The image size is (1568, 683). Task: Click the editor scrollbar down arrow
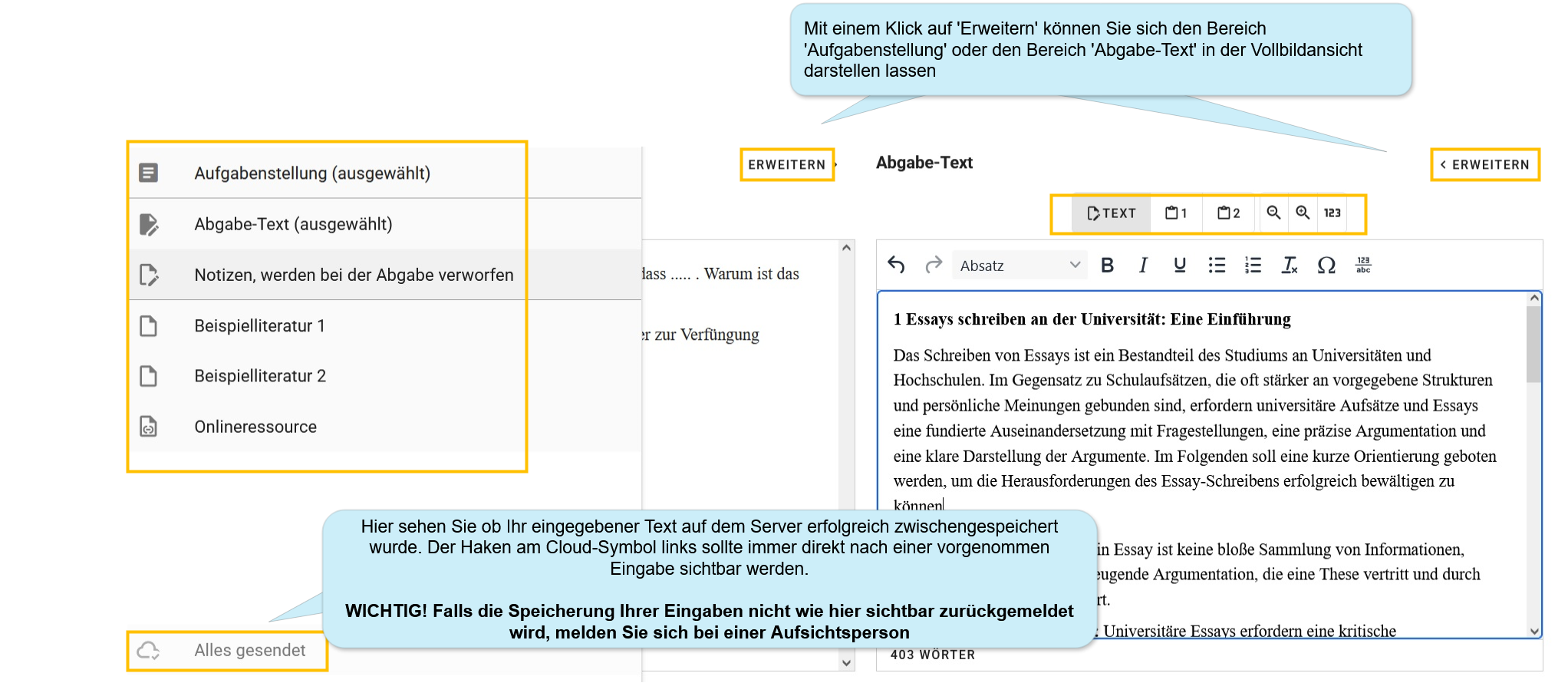pos(1534,632)
